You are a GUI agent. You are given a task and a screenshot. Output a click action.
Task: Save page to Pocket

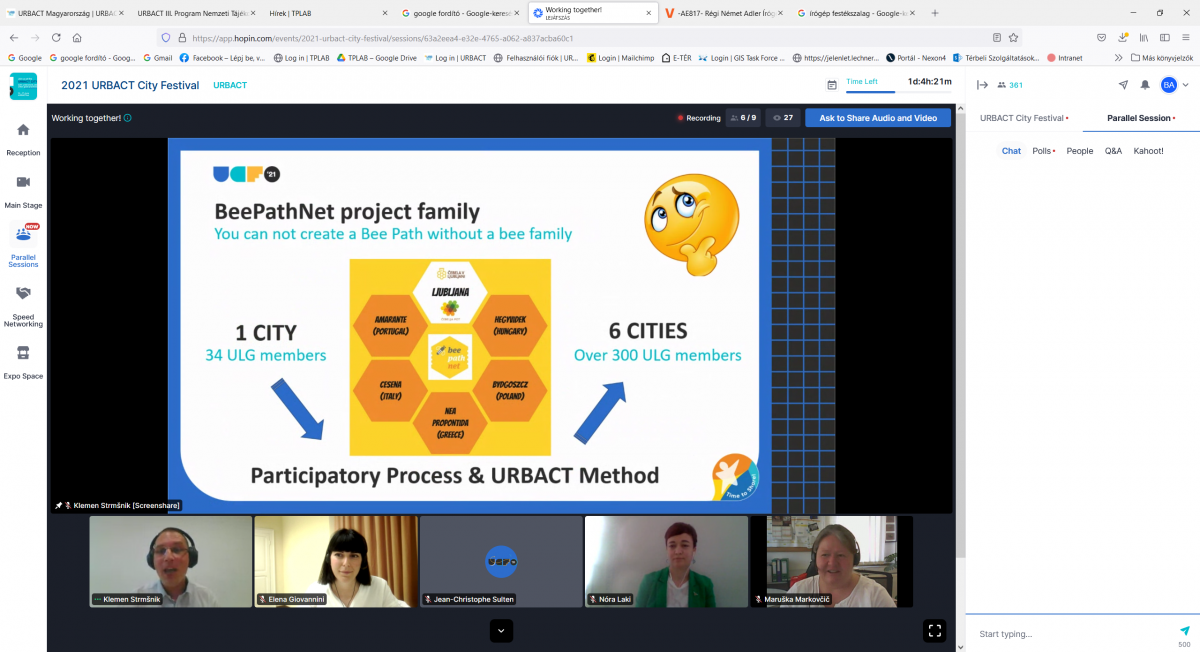click(1101, 38)
